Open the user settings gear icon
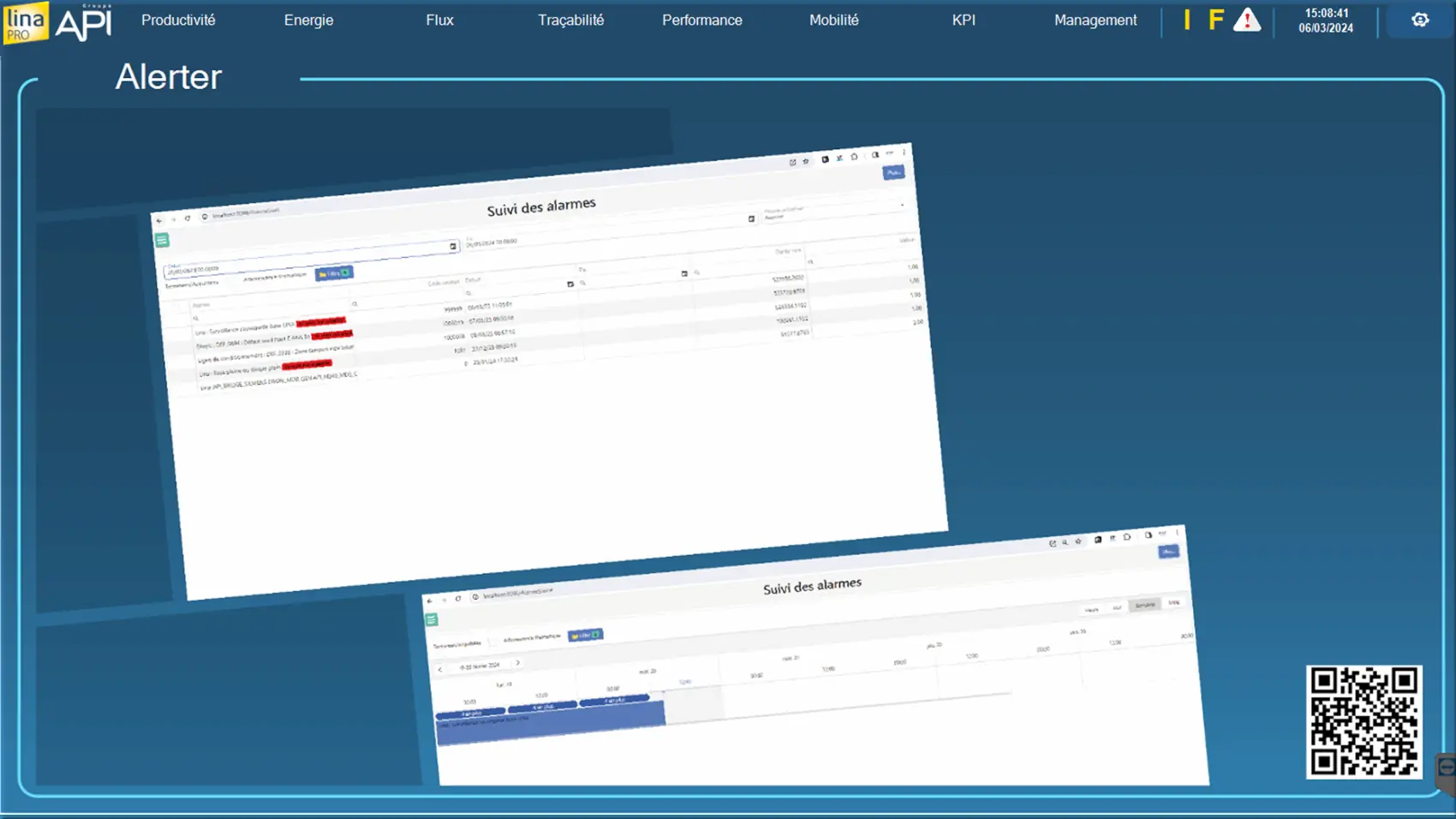This screenshot has width=1456, height=819. 1419,20
